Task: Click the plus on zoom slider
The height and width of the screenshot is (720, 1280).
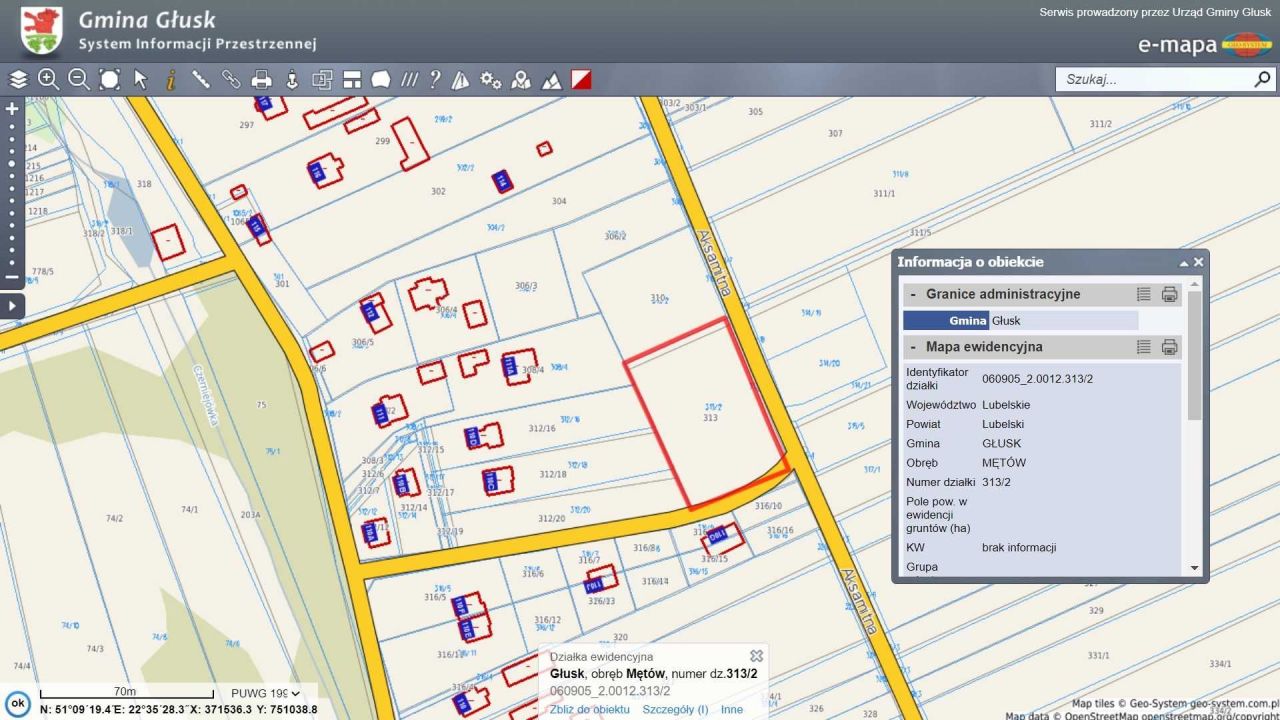Action: point(12,109)
